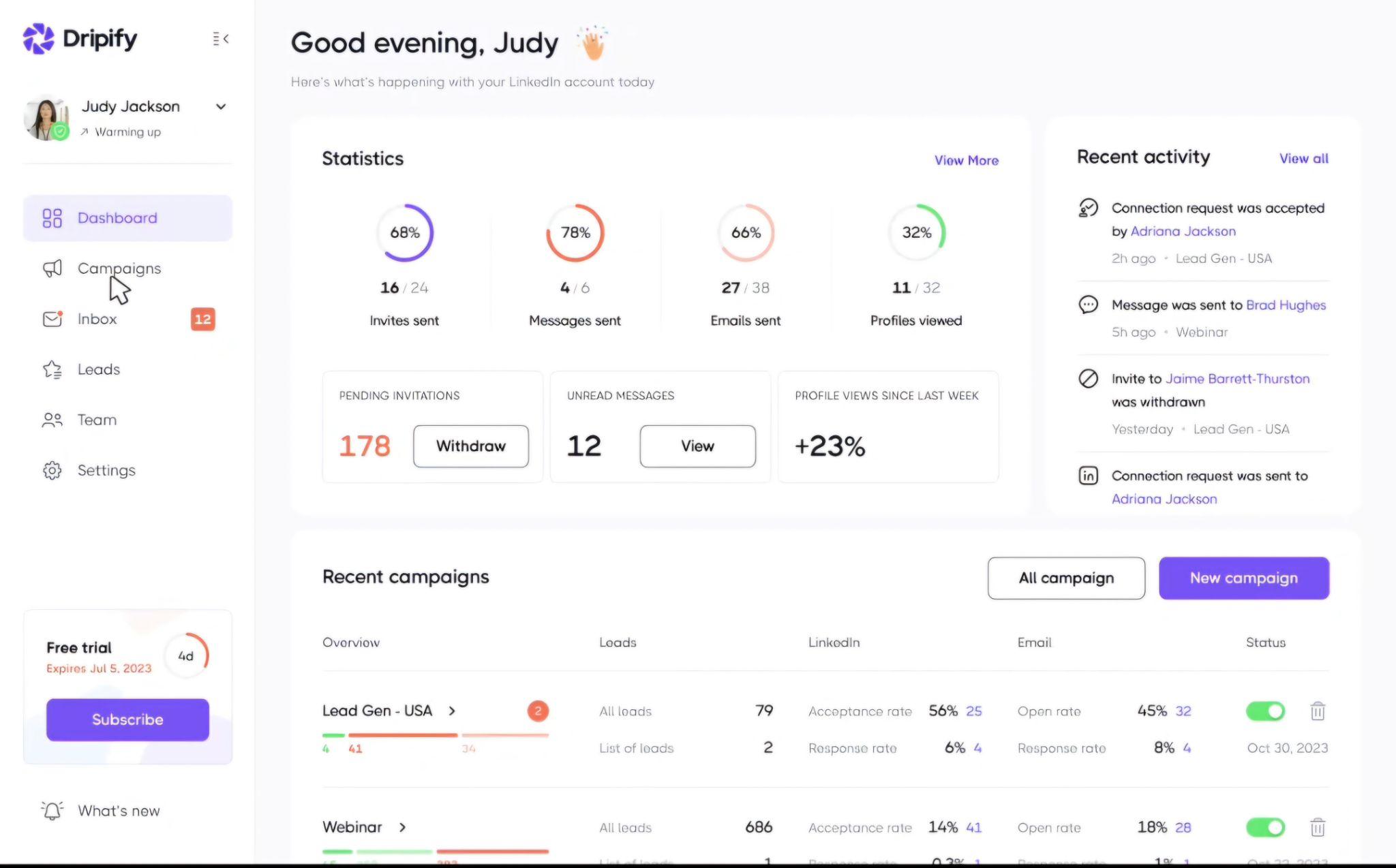Click the Dripify logo icon
Image resolution: width=1396 pixels, height=868 pixels.
[x=38, y=39]
